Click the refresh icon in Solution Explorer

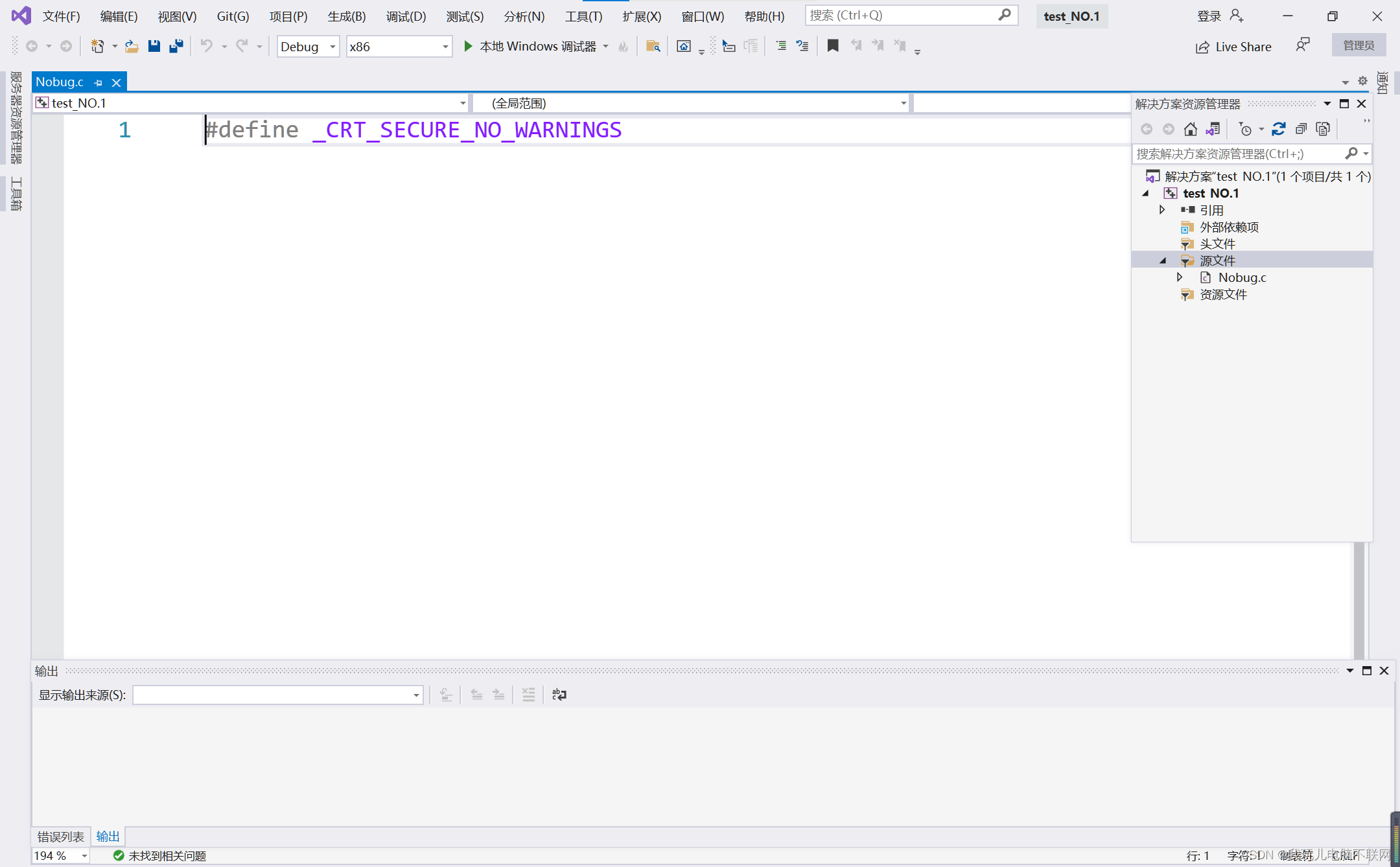[x=1278, y=129]
